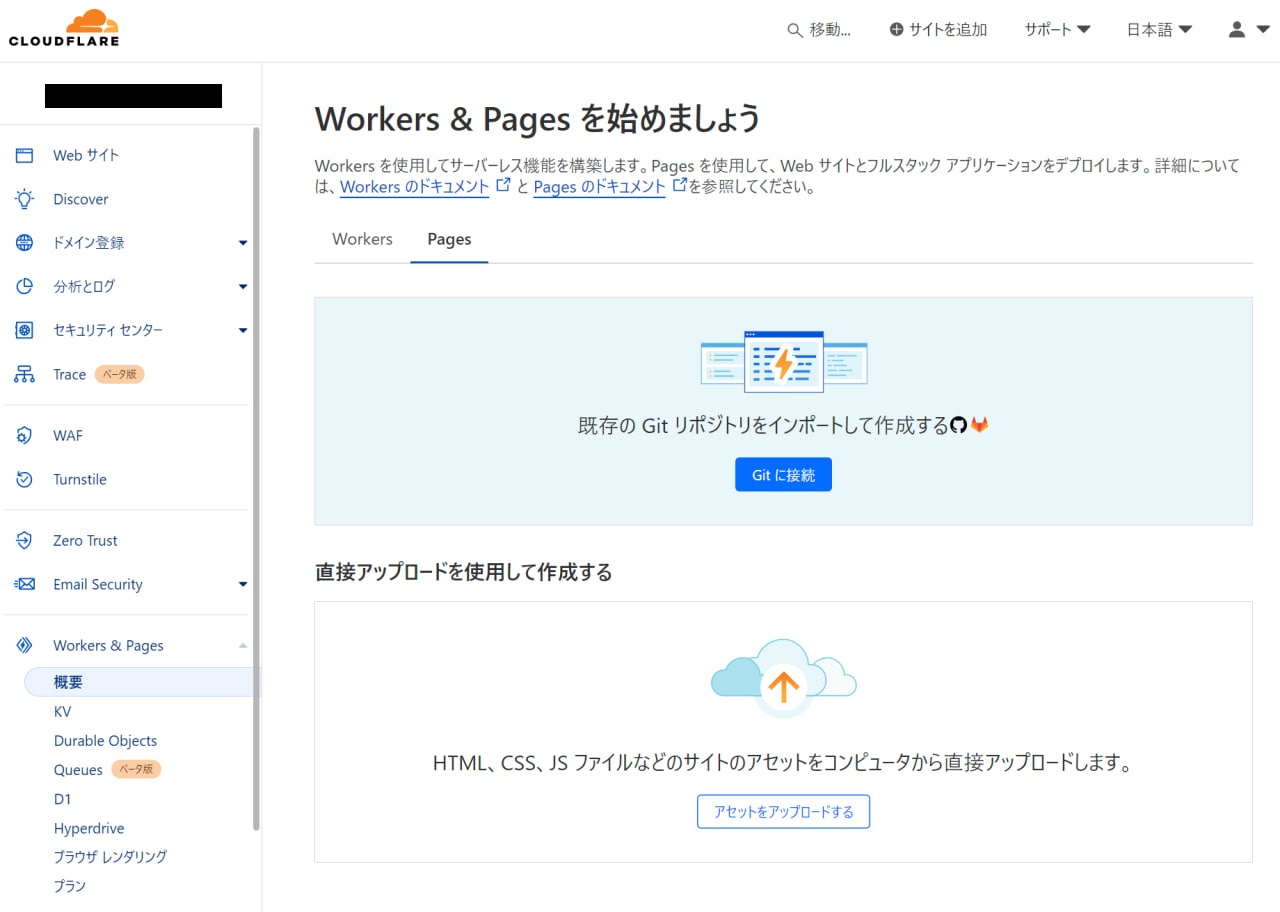Switch to the Workers tab

tap(362, 239)
